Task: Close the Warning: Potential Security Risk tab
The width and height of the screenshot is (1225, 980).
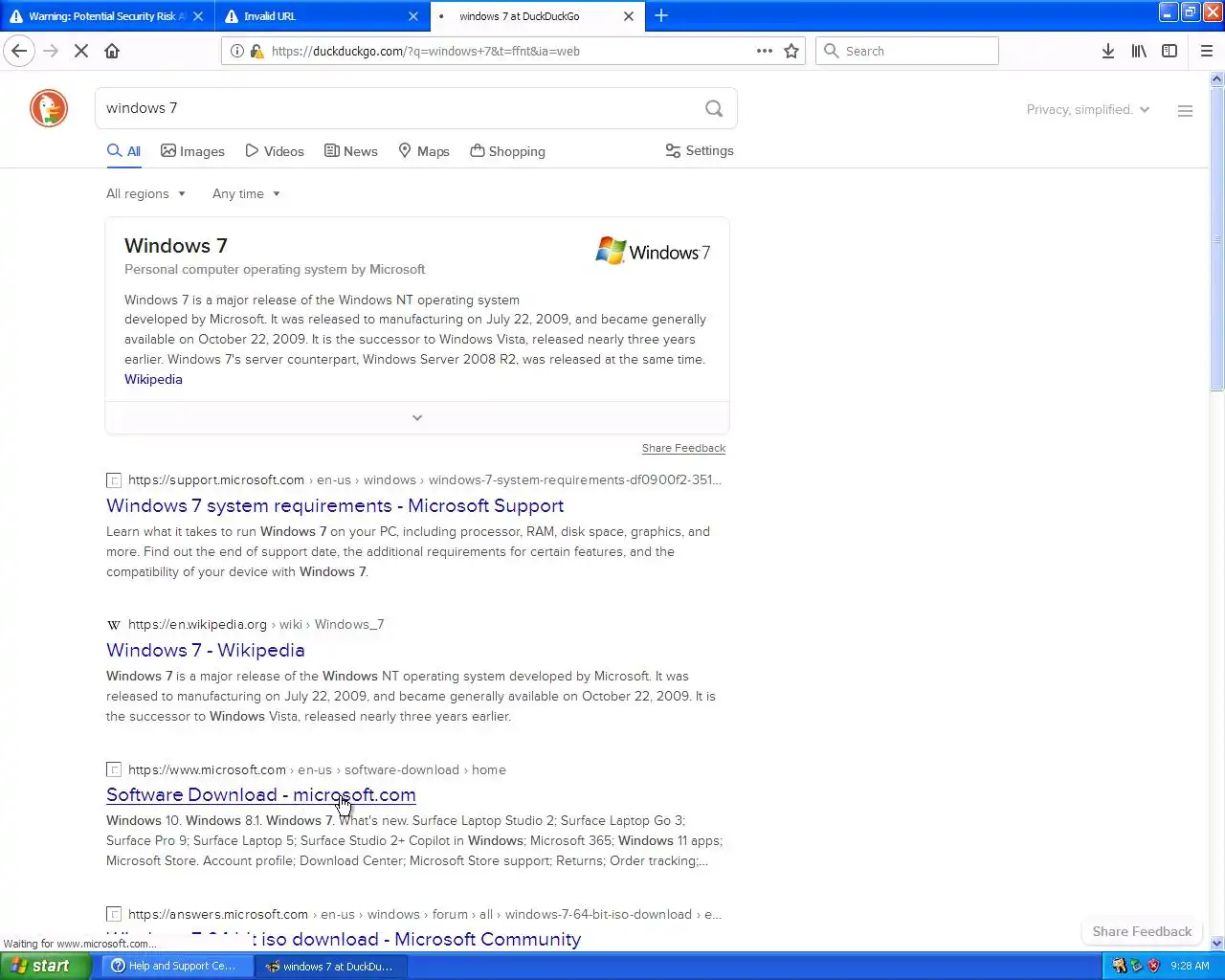Action: coord(198,15)
